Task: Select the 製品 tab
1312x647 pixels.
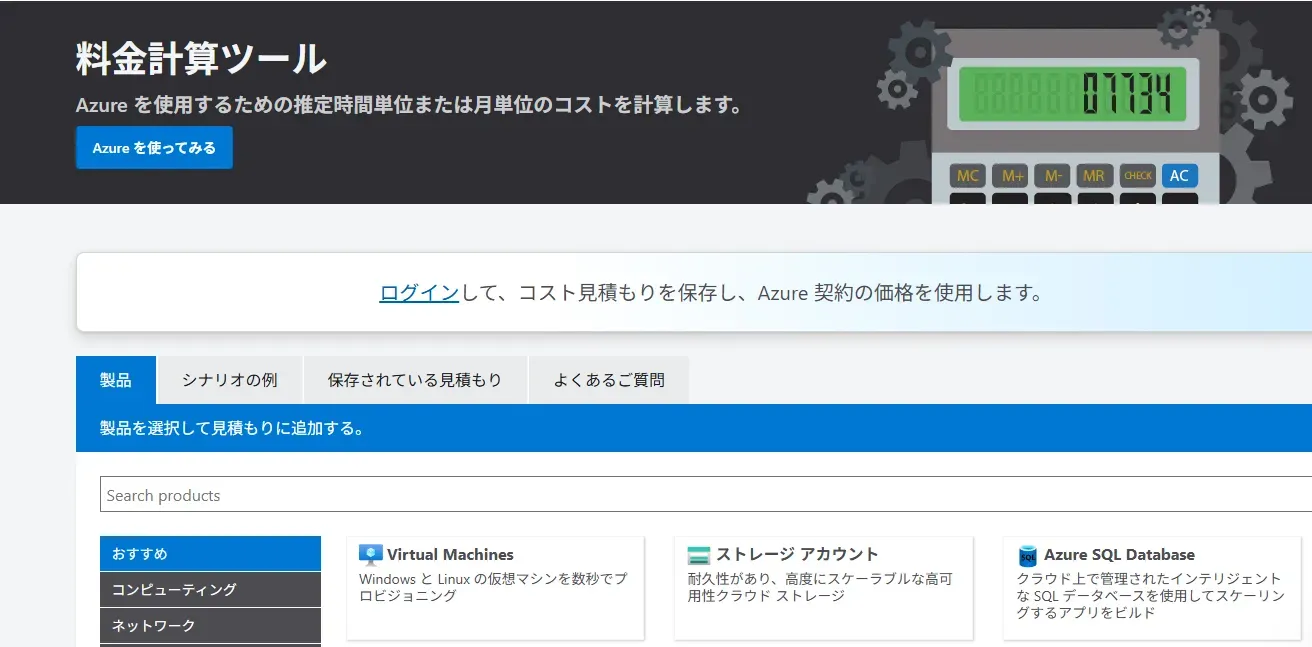Action: (x=117, y=379)
